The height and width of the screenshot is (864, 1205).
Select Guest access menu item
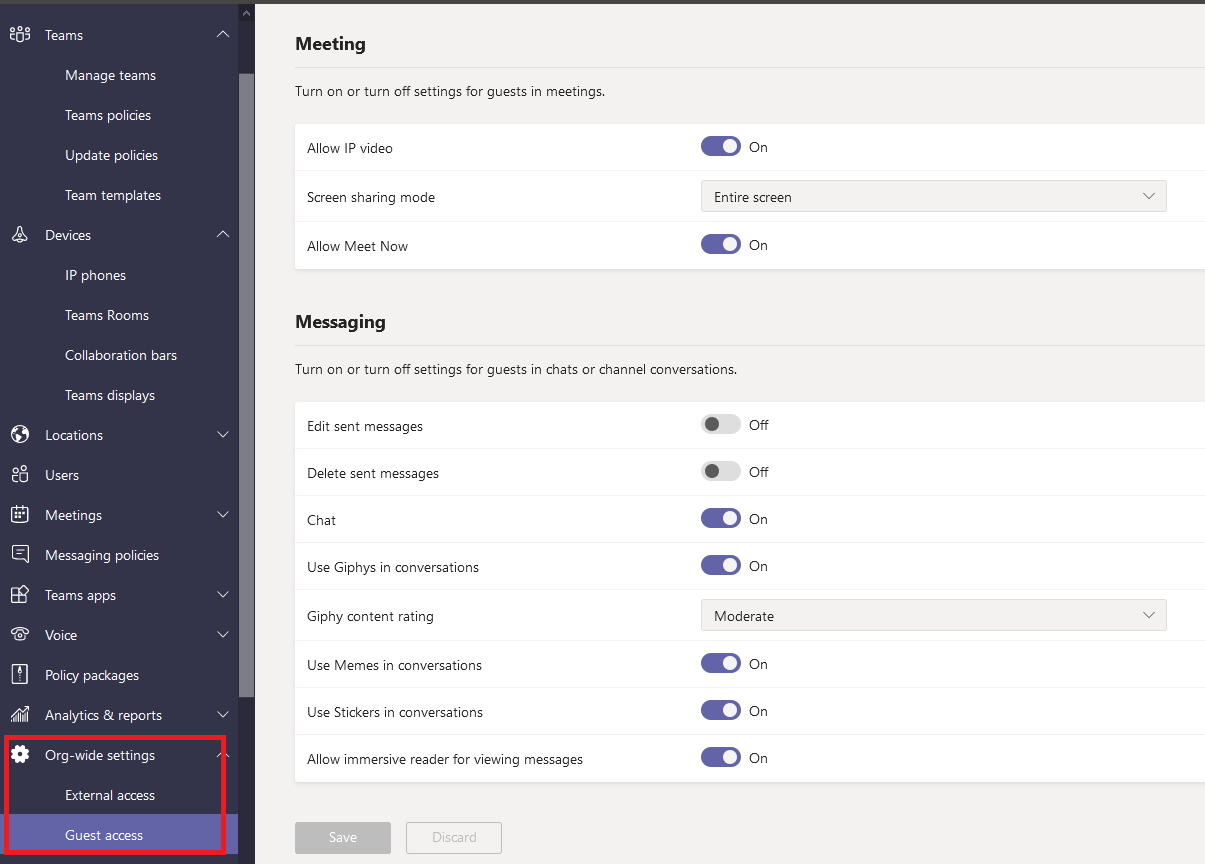tap(104, 835)
